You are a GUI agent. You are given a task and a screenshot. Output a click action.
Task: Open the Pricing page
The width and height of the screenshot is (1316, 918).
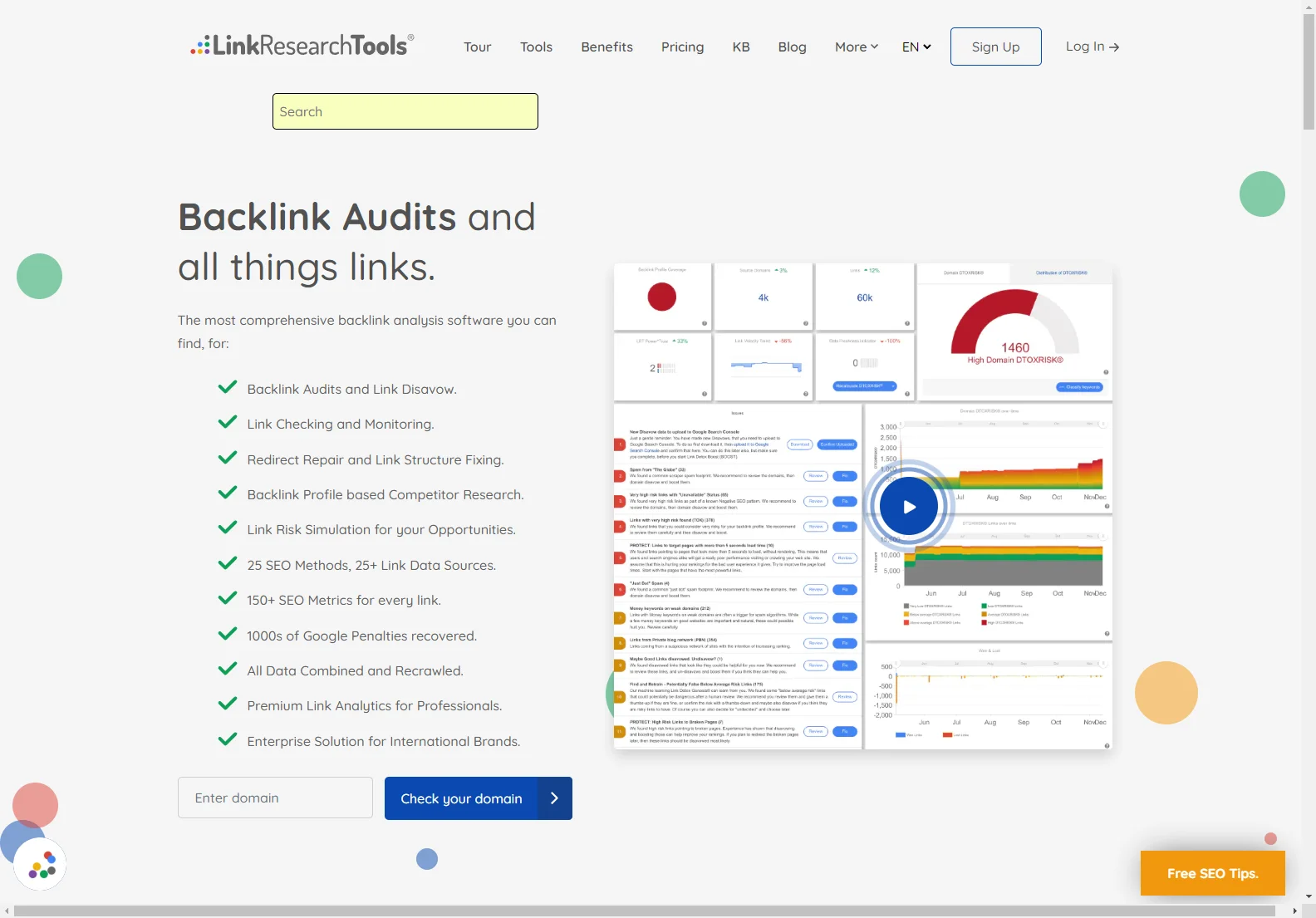point(682,47)
